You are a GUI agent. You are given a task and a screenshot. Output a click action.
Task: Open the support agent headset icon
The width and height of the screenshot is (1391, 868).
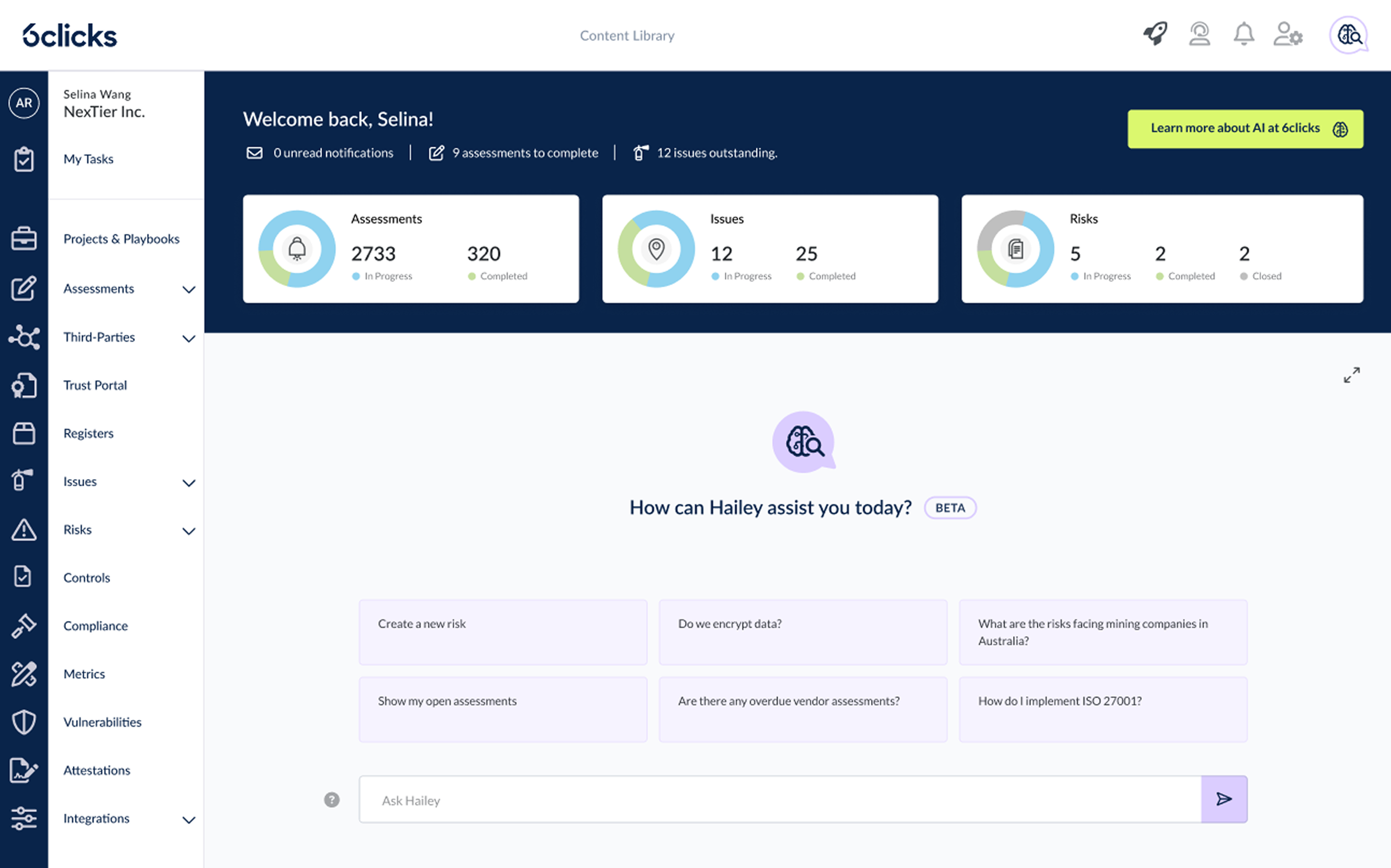coord(1199,35)
